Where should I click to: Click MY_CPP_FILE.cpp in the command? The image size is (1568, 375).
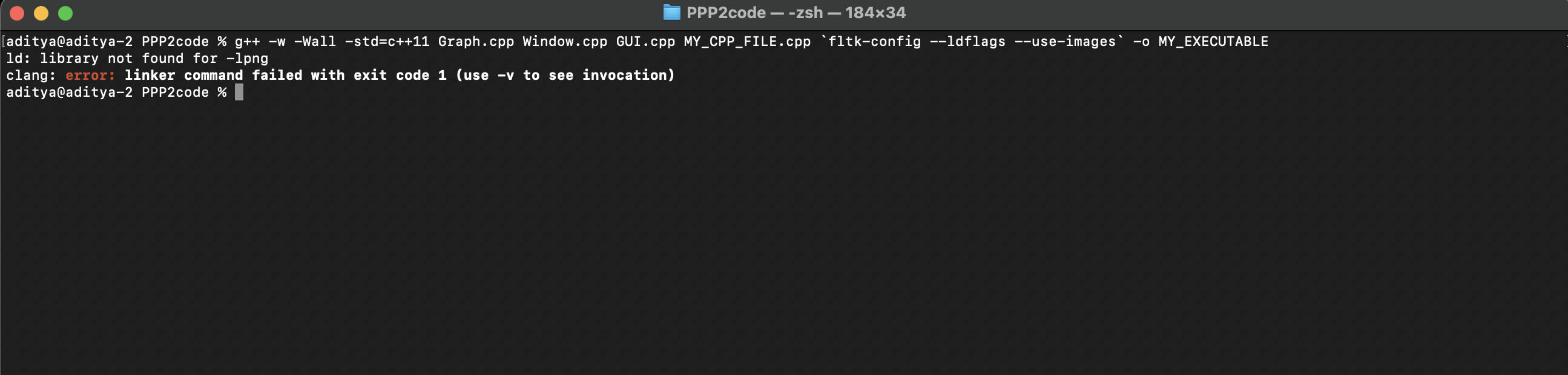(x=747, y=41)
